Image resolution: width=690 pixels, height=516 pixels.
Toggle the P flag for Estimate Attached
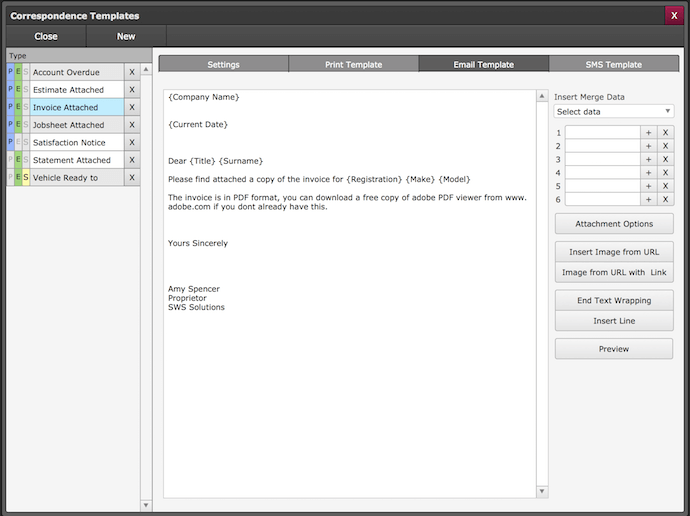coord(11,90)
